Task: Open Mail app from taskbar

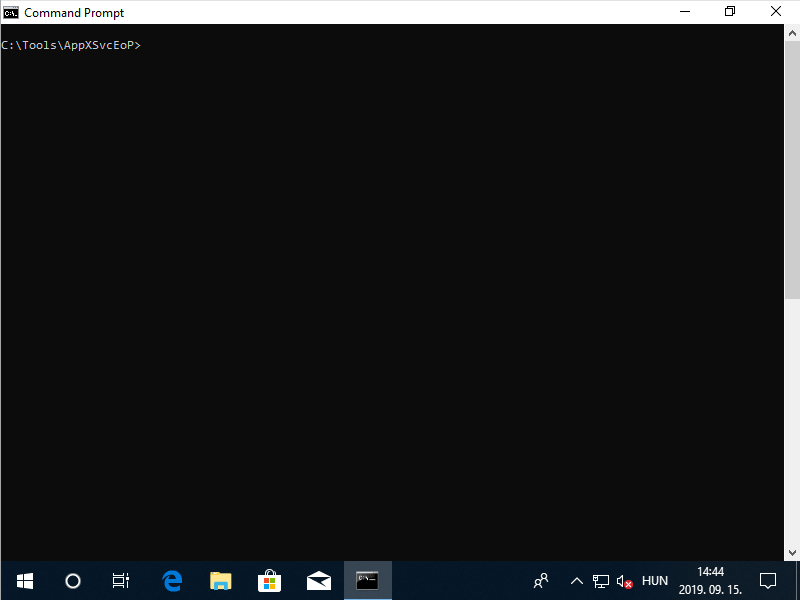Action: pos(319,581)
